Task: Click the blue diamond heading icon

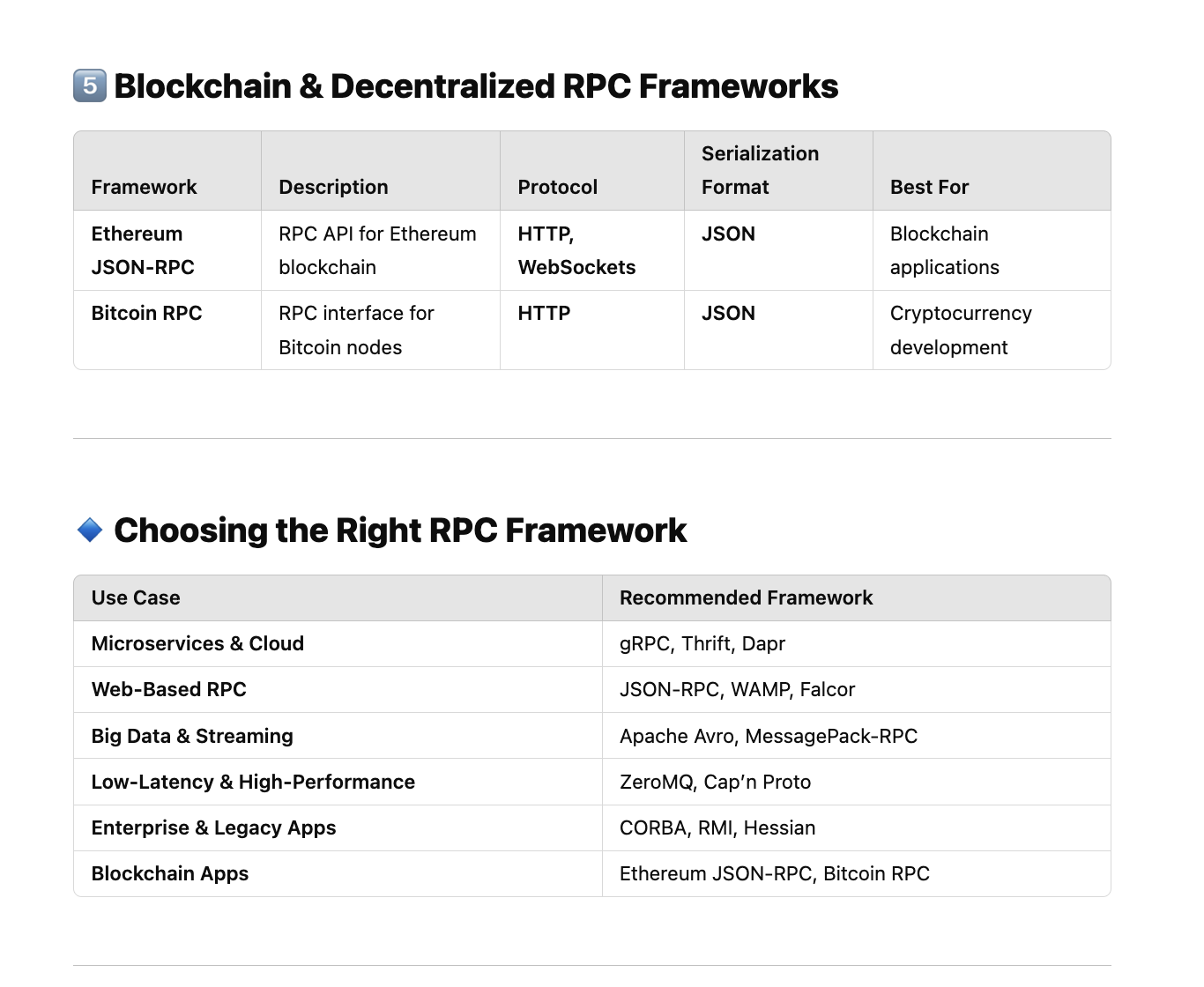Action: click(x=90, y=531)
